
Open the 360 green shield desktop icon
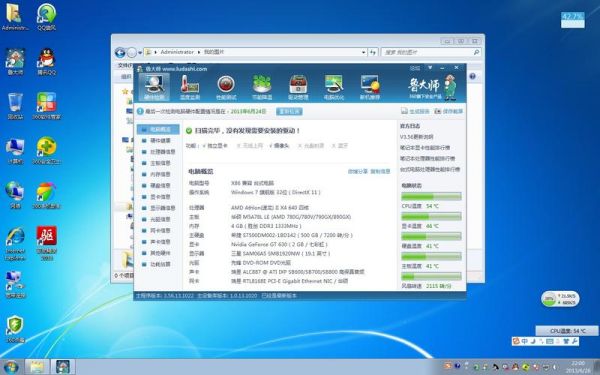(x=15, y=329)
